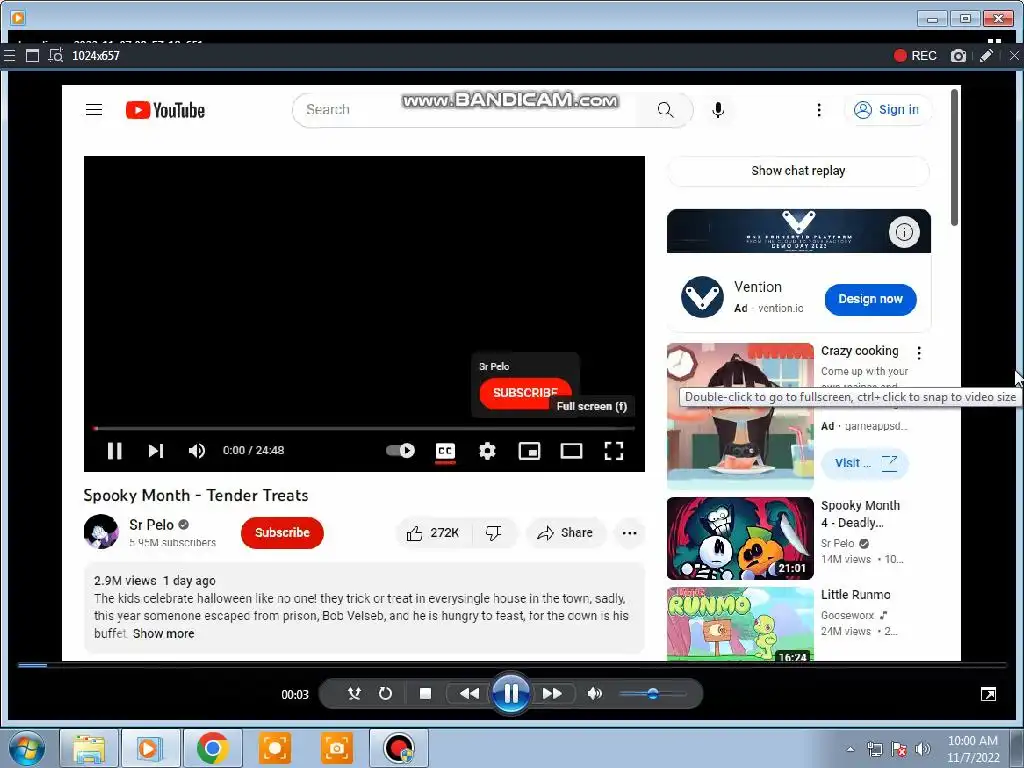
Task: Pause the YouTube video
Action: pos(114,451)
